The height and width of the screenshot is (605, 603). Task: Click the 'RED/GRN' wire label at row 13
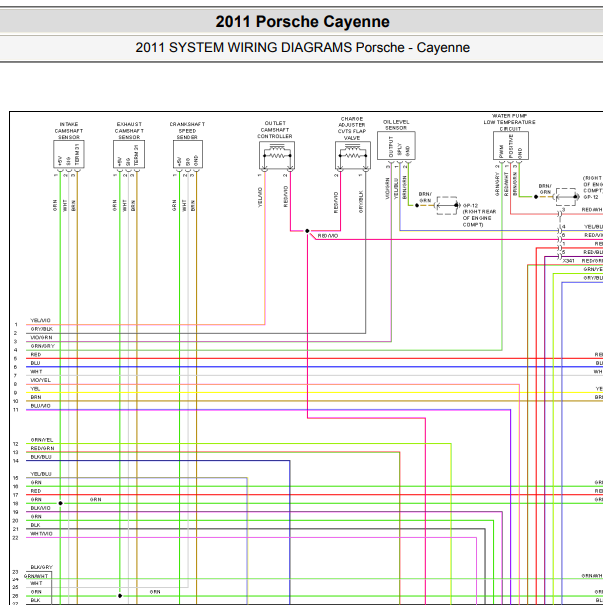click(x=42, y=448)
